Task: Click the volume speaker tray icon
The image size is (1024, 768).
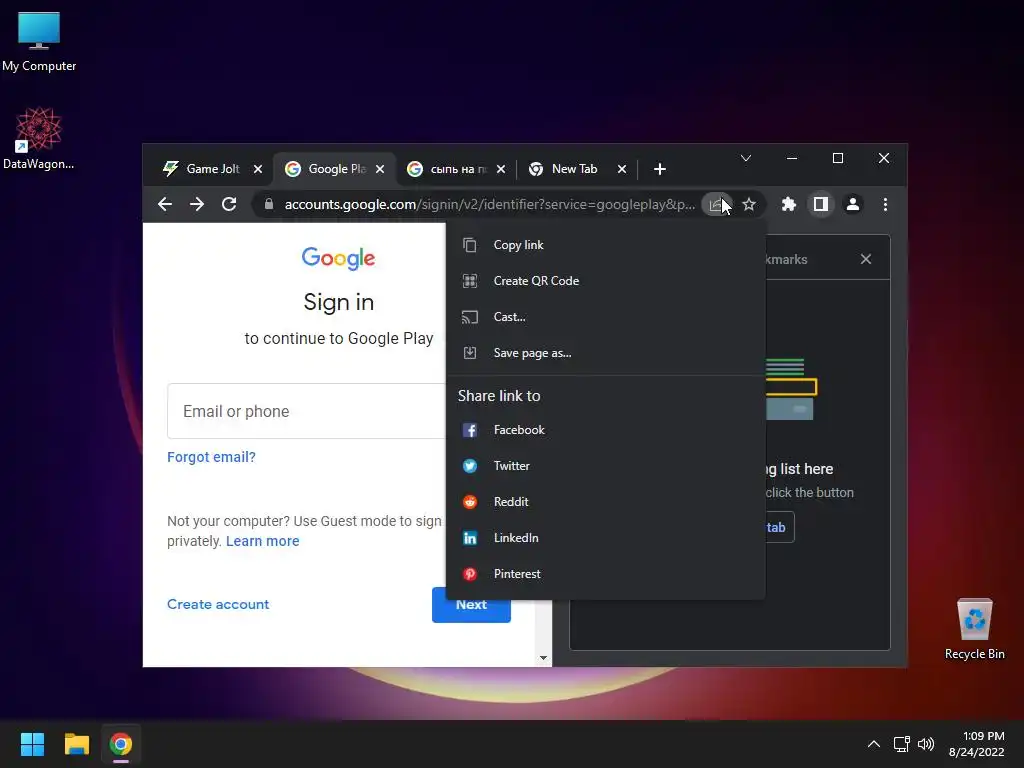Action: pyautogui.click(x=926, y=744)
